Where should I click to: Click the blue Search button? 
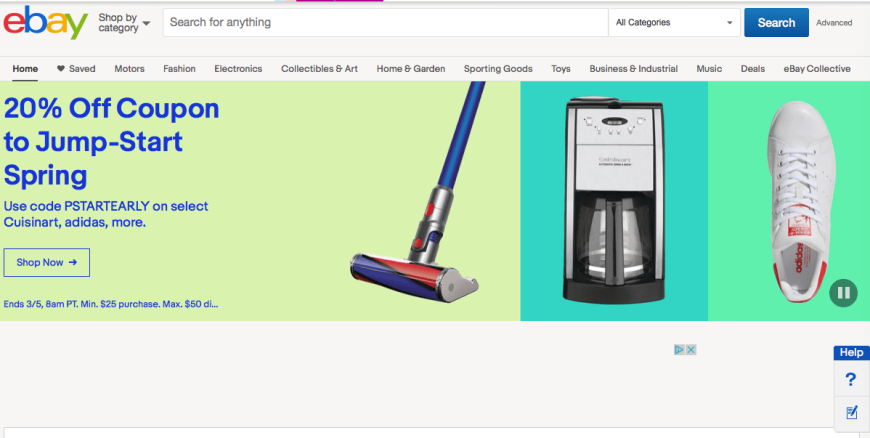click(x=776, y=23)
